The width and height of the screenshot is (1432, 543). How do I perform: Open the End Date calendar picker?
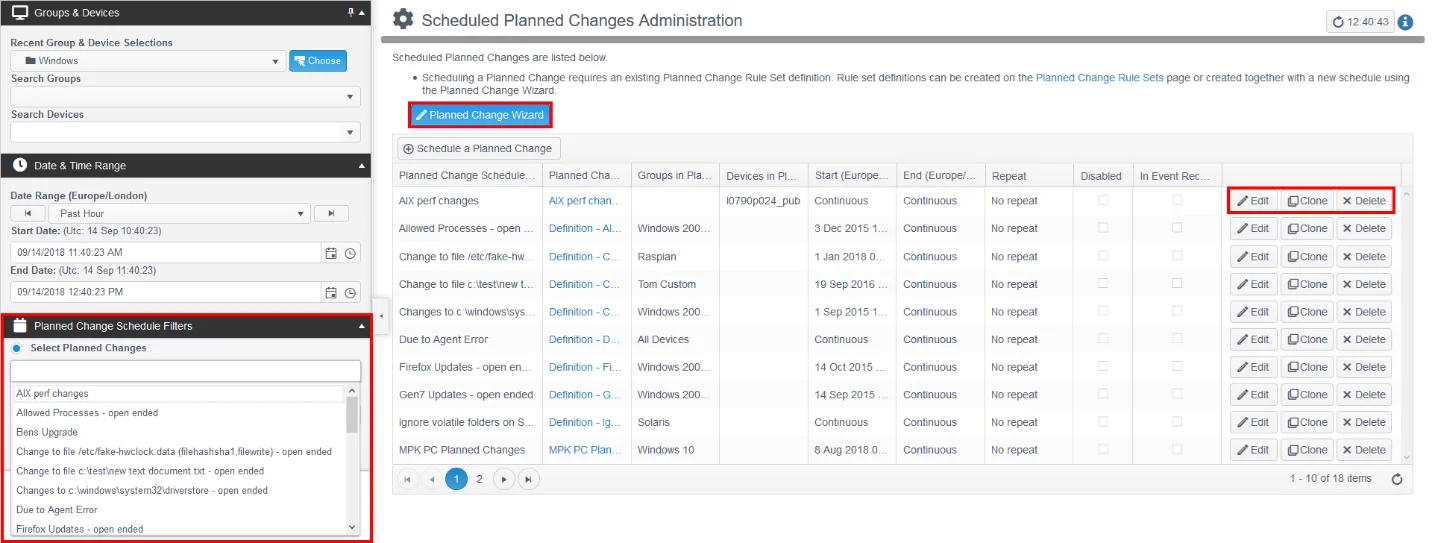tap(331, 293)
